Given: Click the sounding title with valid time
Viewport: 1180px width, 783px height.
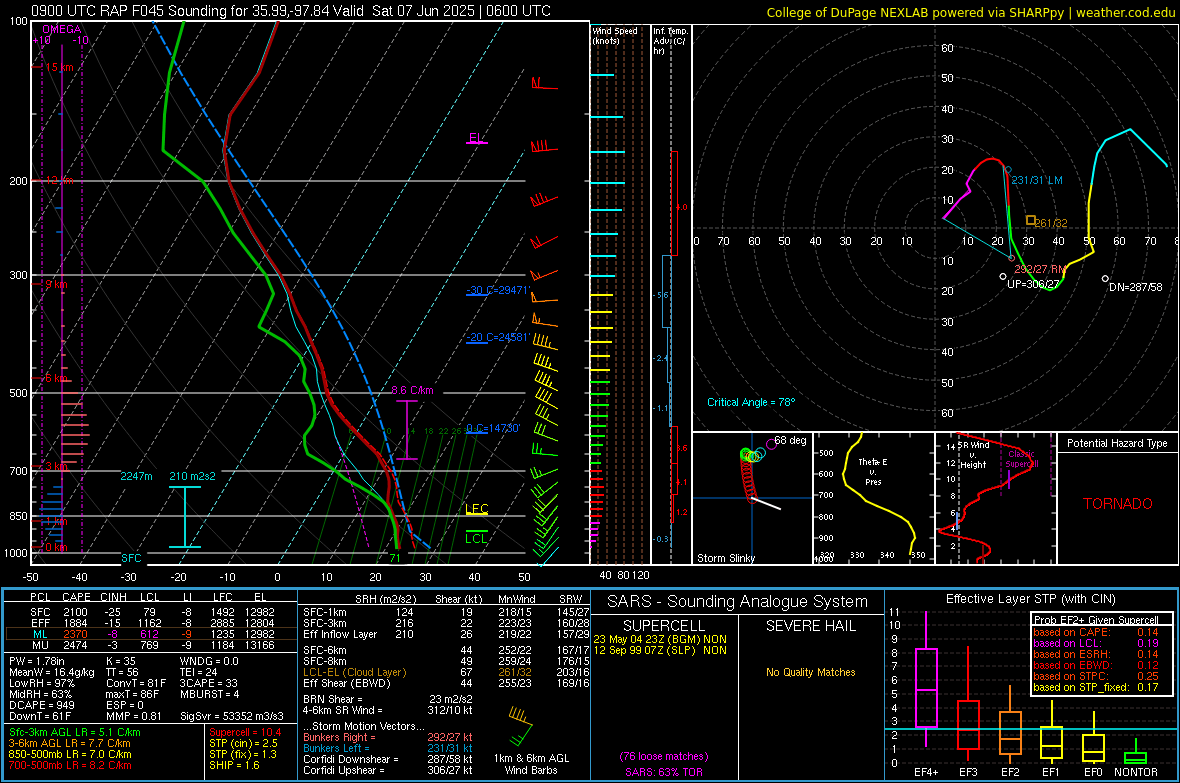Looking at the screenshot, I should point(290,11).
